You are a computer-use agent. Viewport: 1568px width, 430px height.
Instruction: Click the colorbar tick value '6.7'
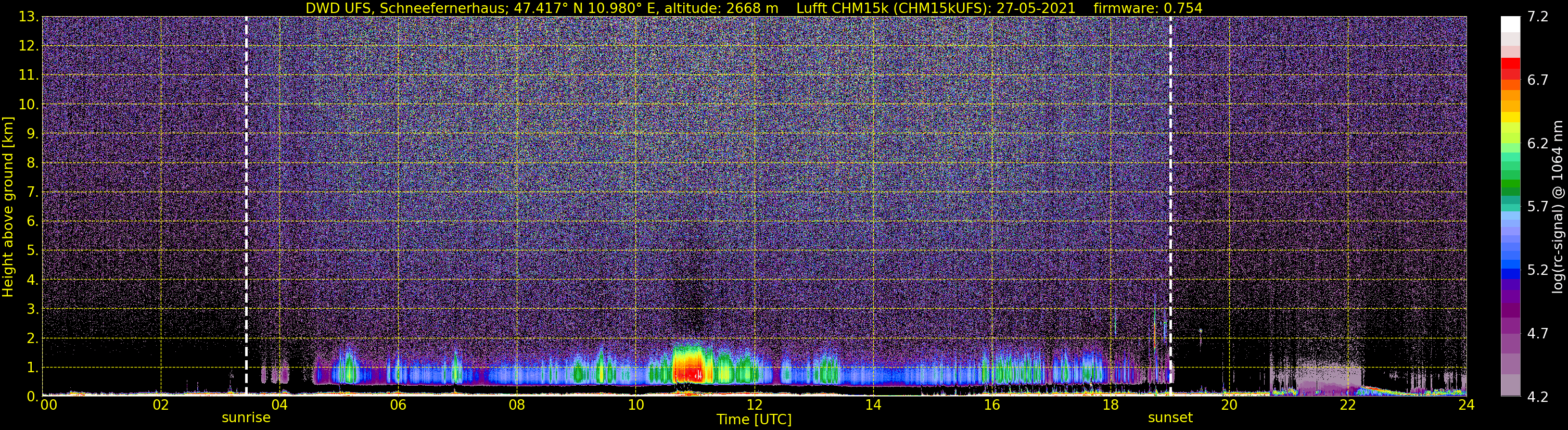click(x=1538, y=80)
